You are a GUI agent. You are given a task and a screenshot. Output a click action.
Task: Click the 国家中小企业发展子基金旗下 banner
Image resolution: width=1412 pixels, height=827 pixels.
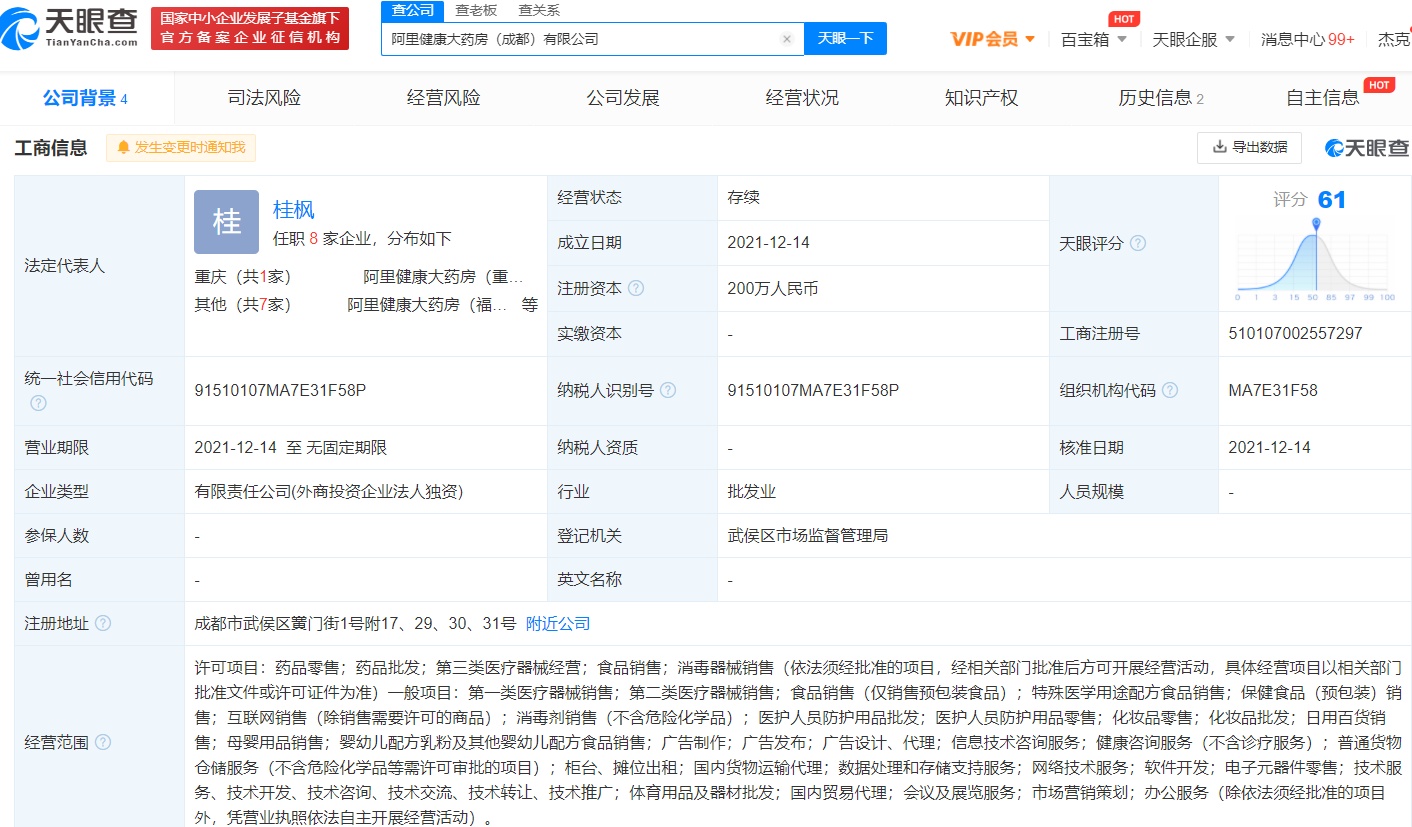(250, 28)
